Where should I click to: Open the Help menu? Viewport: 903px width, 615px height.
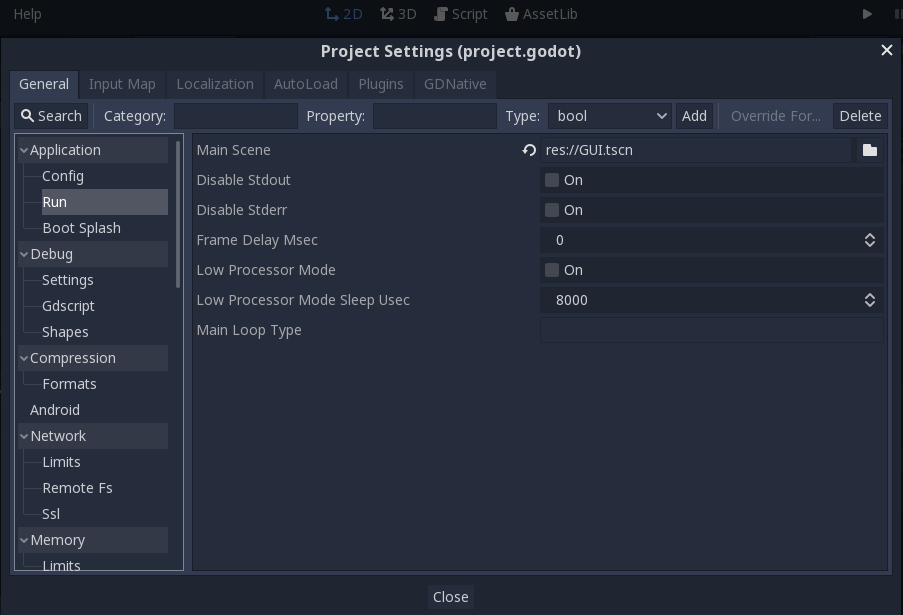tap(27, 14)
